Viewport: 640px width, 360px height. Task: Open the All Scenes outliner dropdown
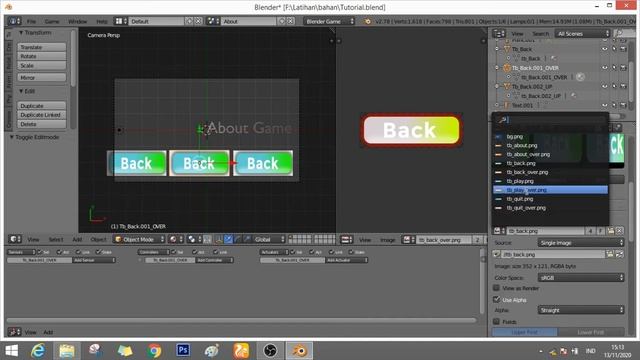(582, 33)
